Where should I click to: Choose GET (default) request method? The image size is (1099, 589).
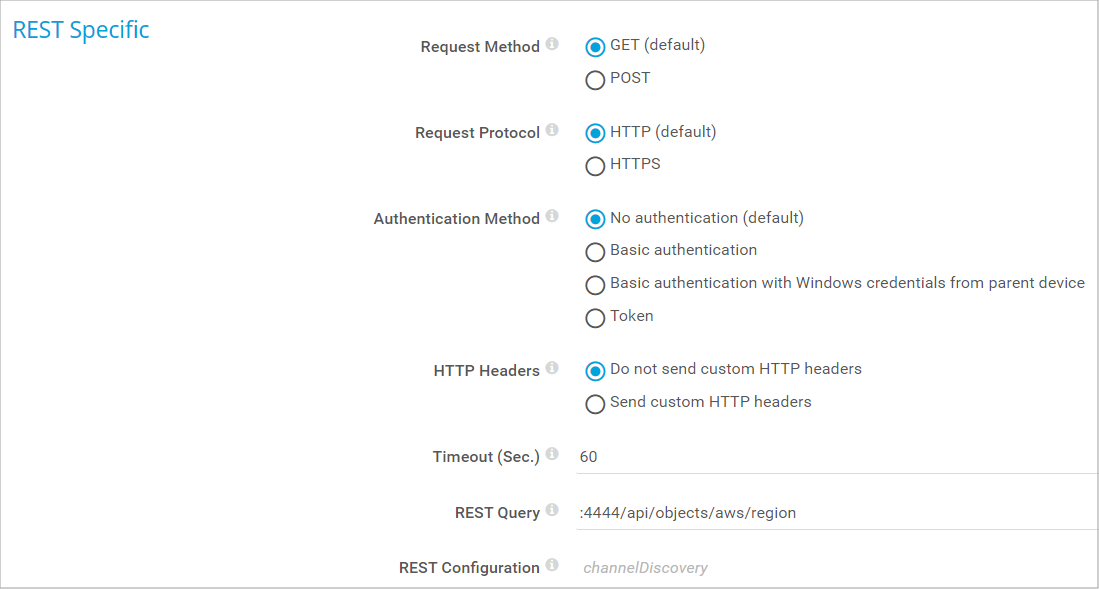click(x=595, y=47)
